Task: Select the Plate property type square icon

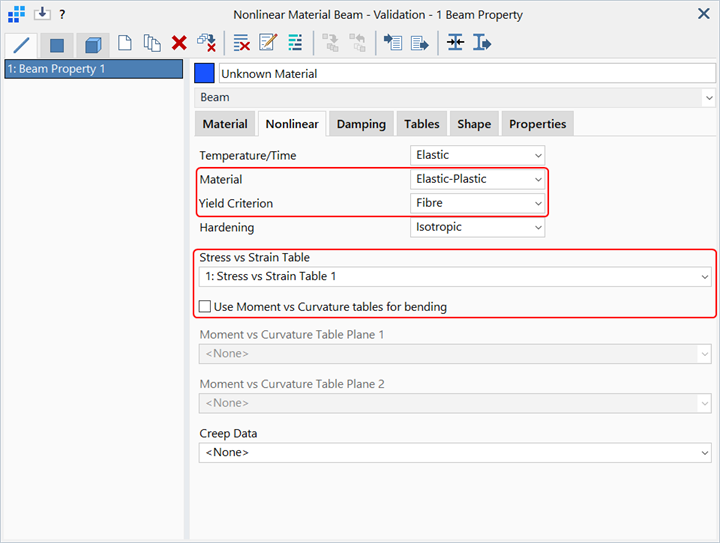Action: pos(57,45)
